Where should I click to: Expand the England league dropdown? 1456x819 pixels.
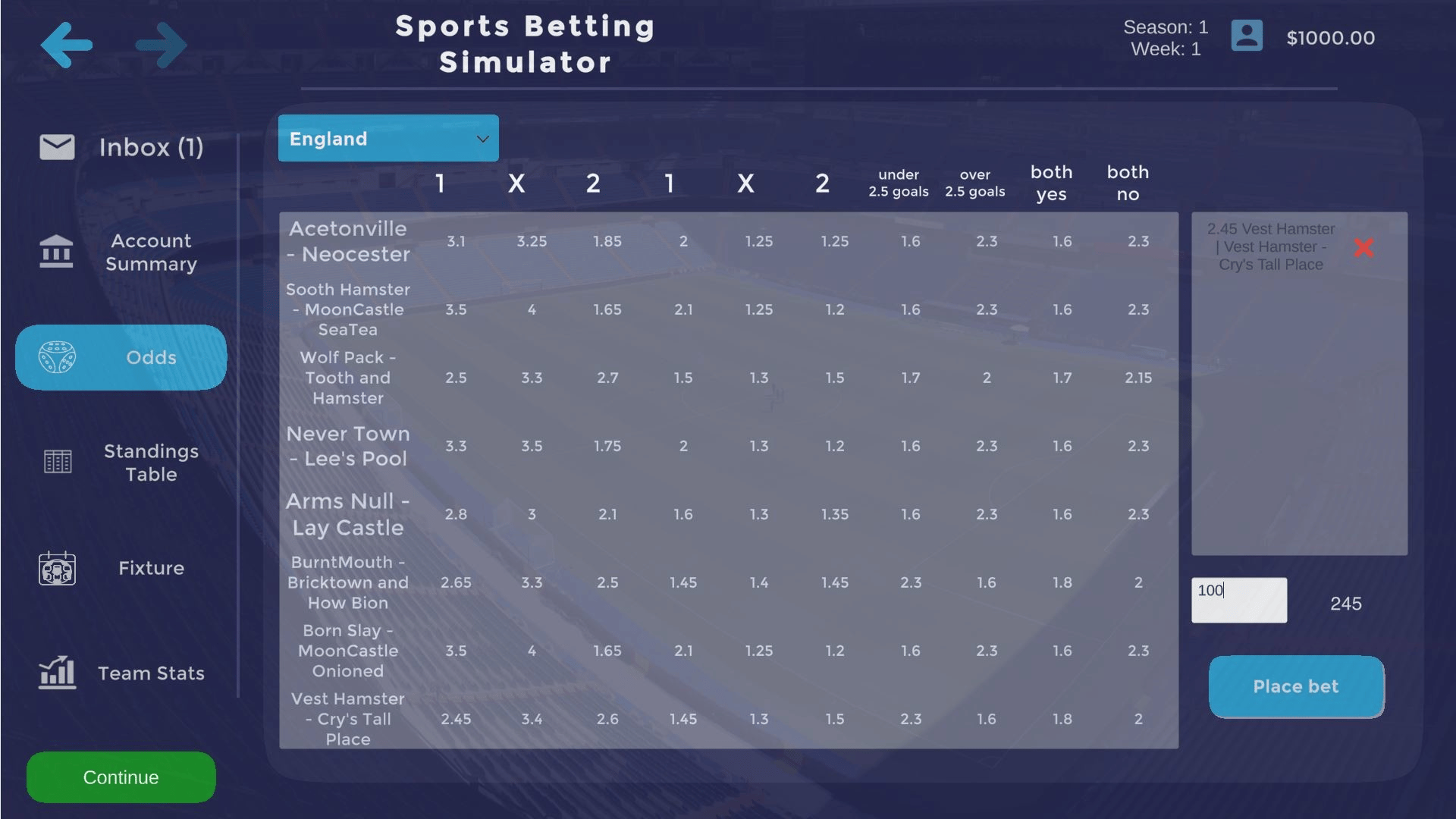click(x=388, y=138)
